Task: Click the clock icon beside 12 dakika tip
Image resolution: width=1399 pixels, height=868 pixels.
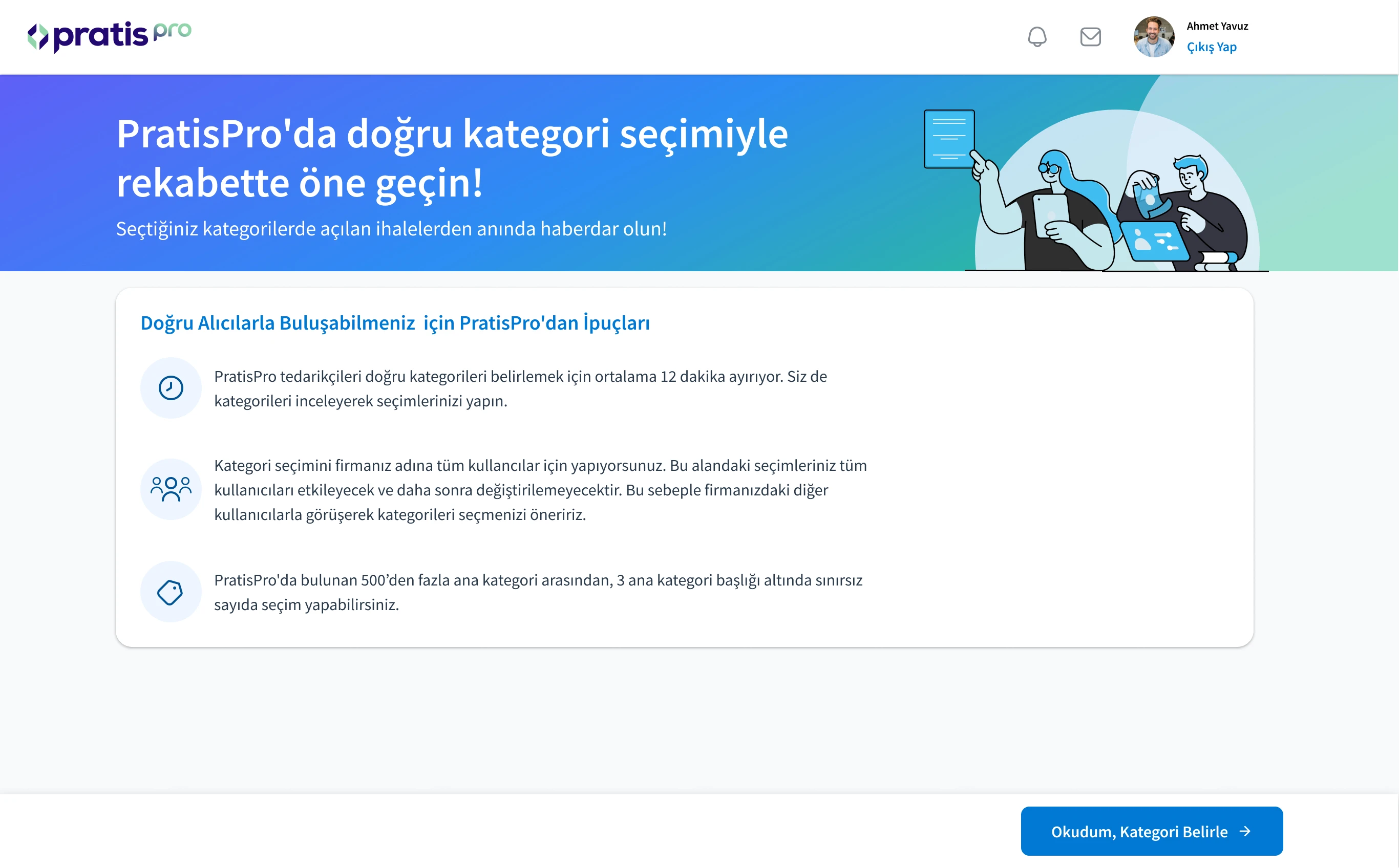Action: 171,388
